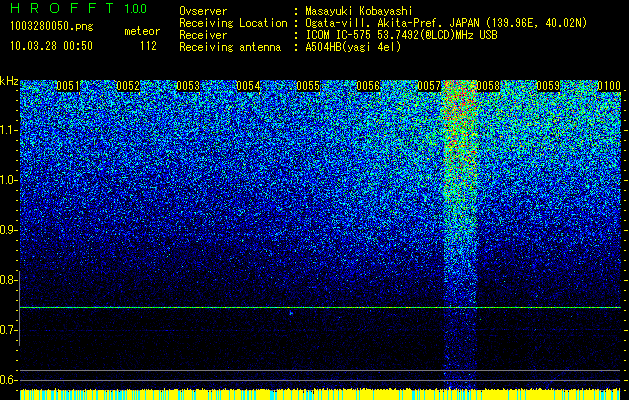Click the meteor label

point(142,31)
